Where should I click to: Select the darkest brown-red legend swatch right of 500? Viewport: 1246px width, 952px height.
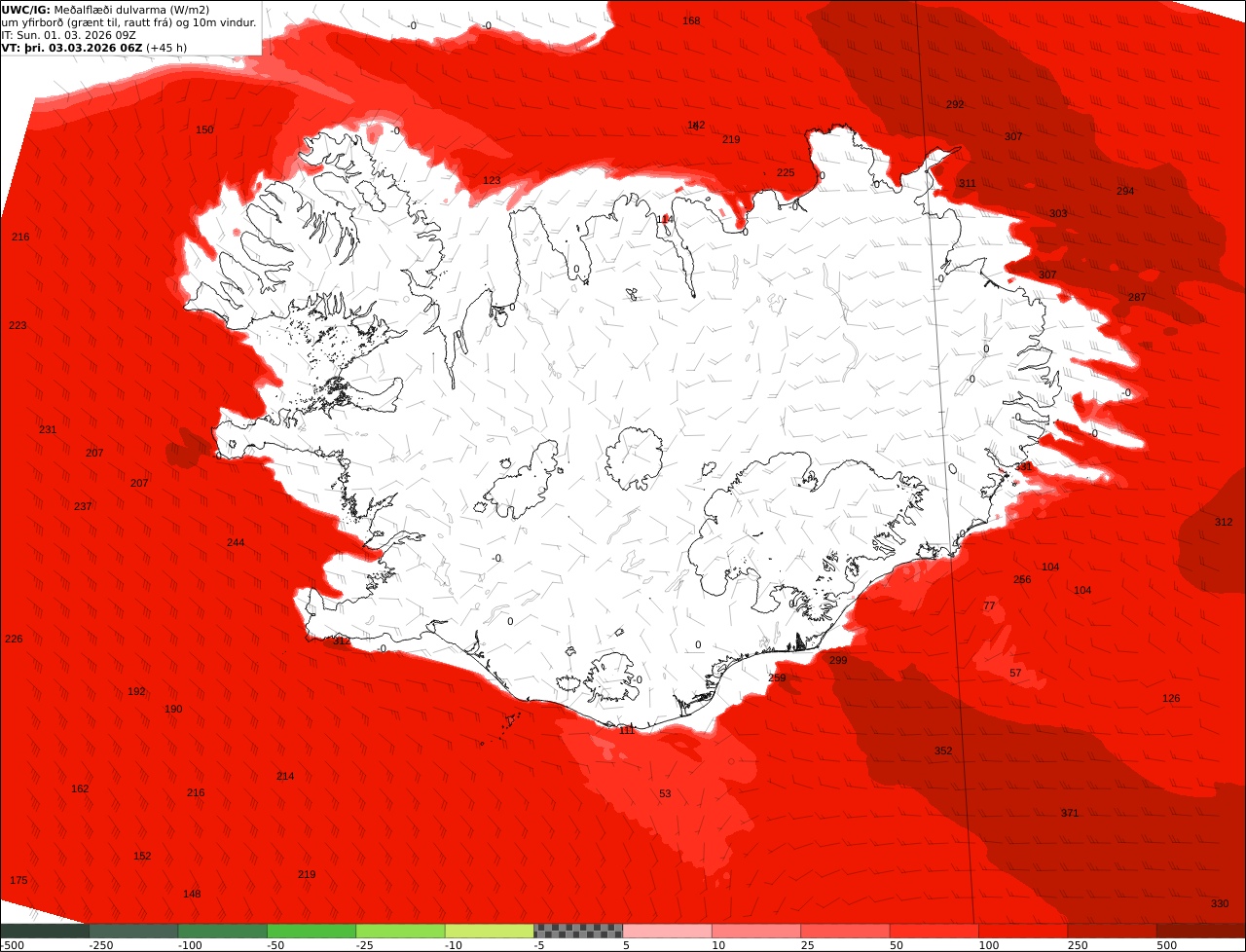pyautogui.click(x=1201, y=931)
